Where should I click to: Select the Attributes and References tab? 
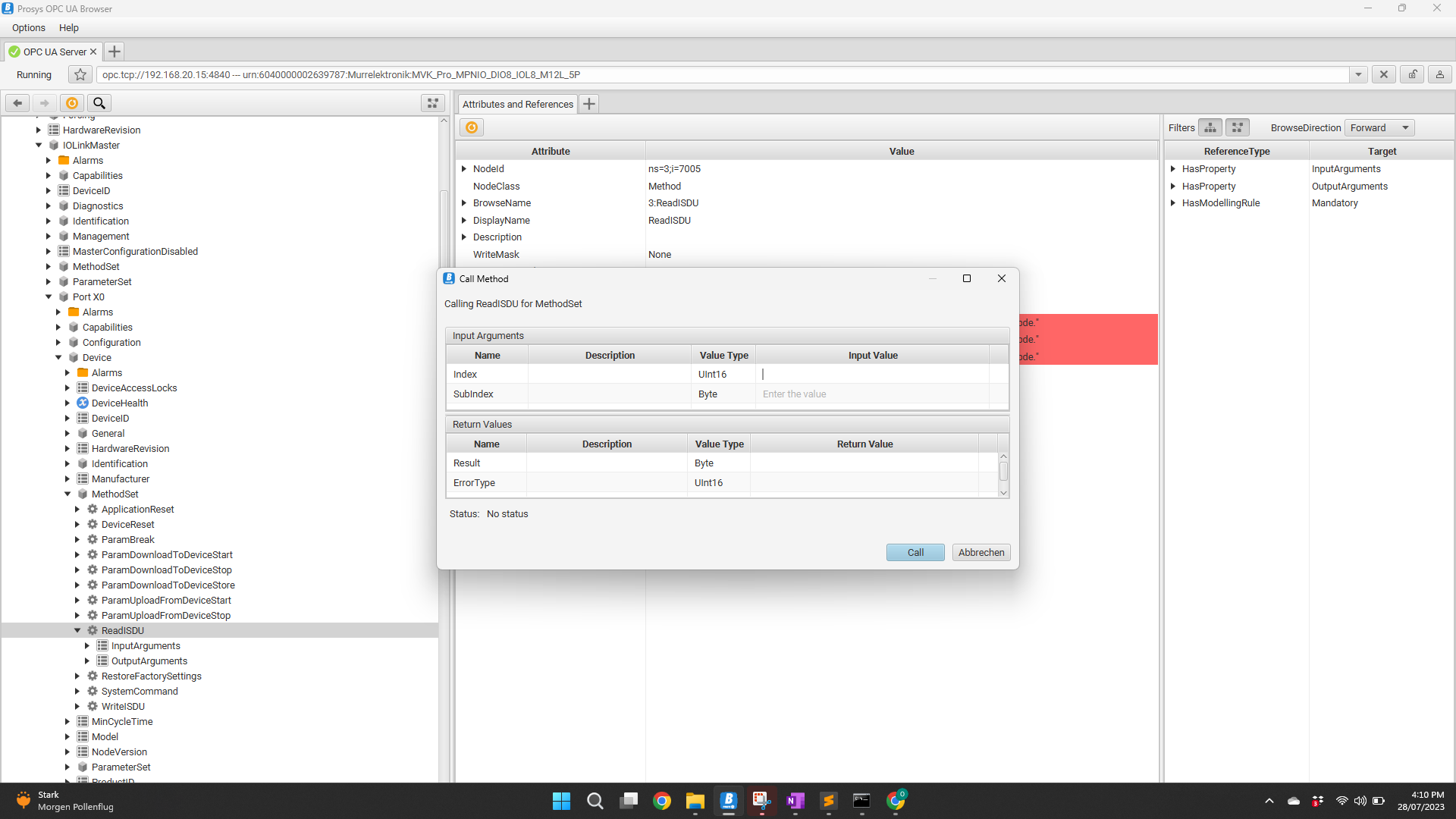pos(517,104)
